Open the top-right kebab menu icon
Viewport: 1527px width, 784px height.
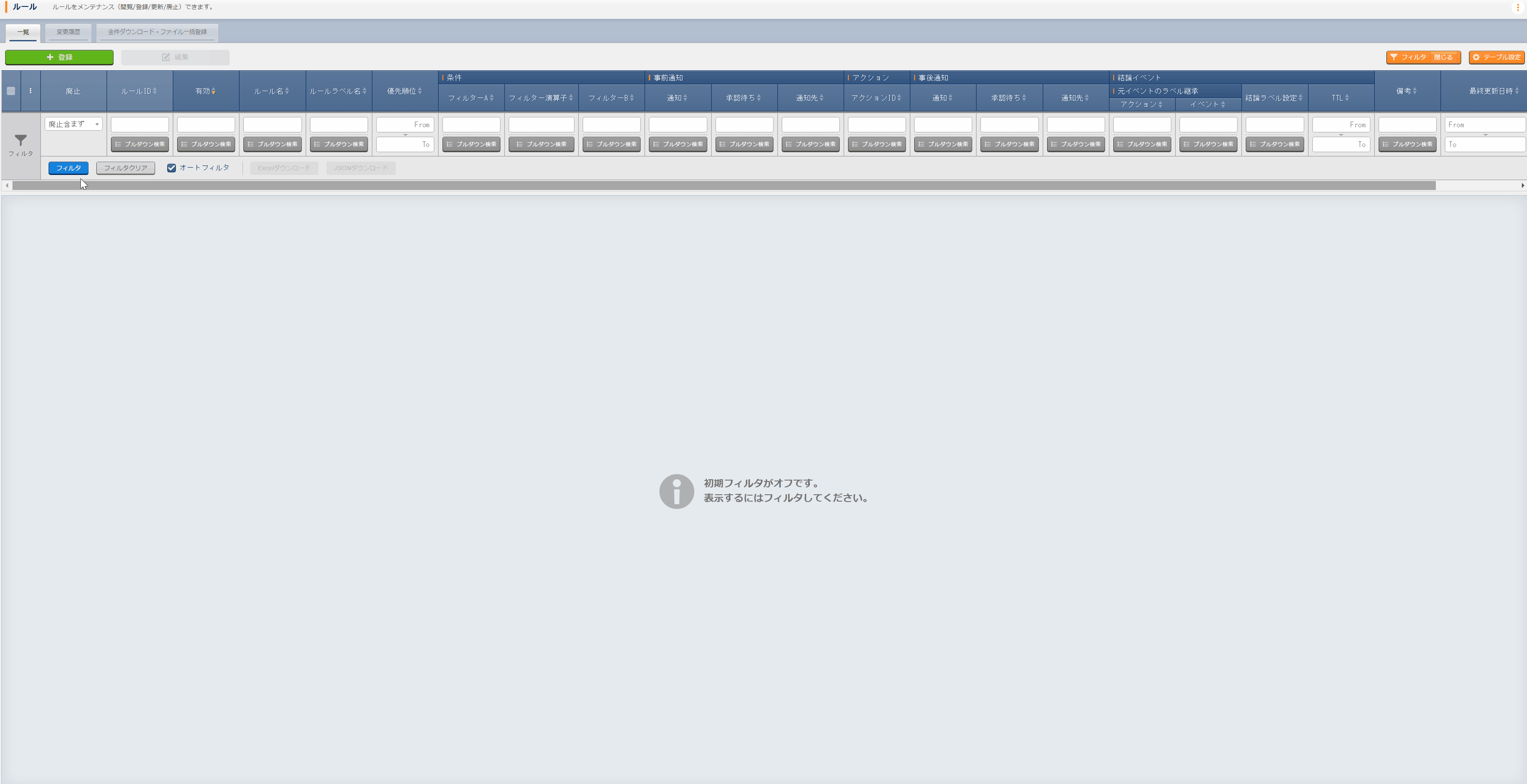pyautogui.click(x=1518, y=7)
